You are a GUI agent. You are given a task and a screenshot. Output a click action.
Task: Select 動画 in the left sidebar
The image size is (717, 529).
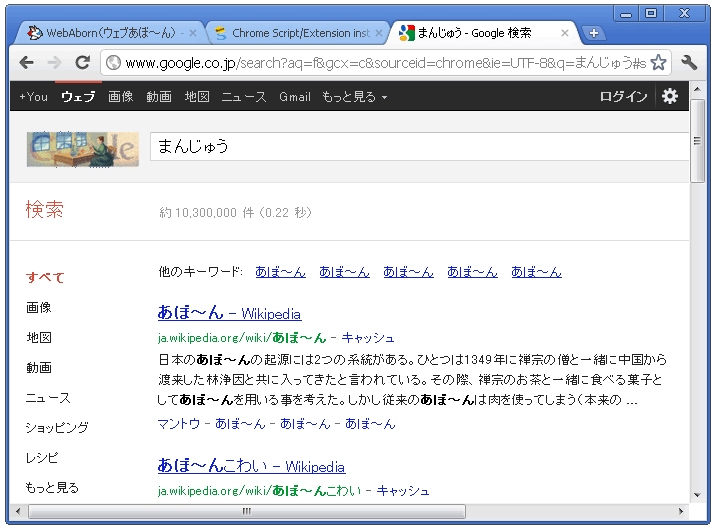[x=39, y=368]
